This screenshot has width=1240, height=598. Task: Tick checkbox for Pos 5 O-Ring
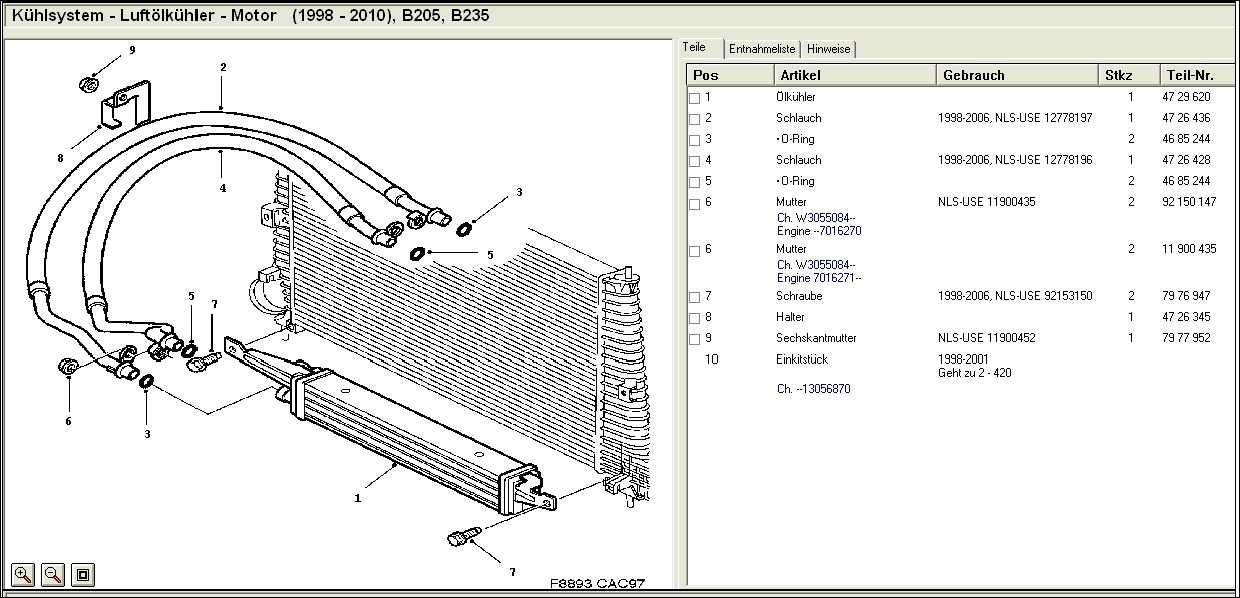695,182
